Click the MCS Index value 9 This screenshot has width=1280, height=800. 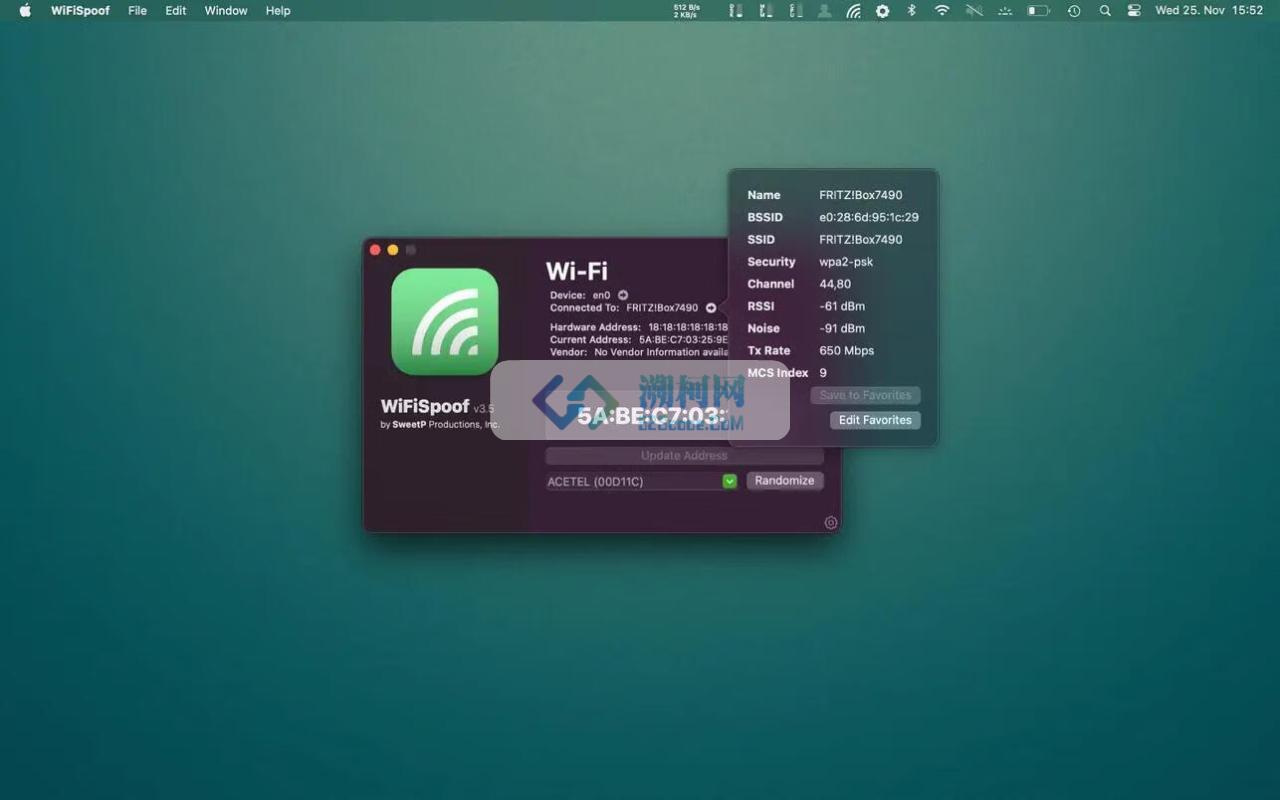click(x=823, y=373)
